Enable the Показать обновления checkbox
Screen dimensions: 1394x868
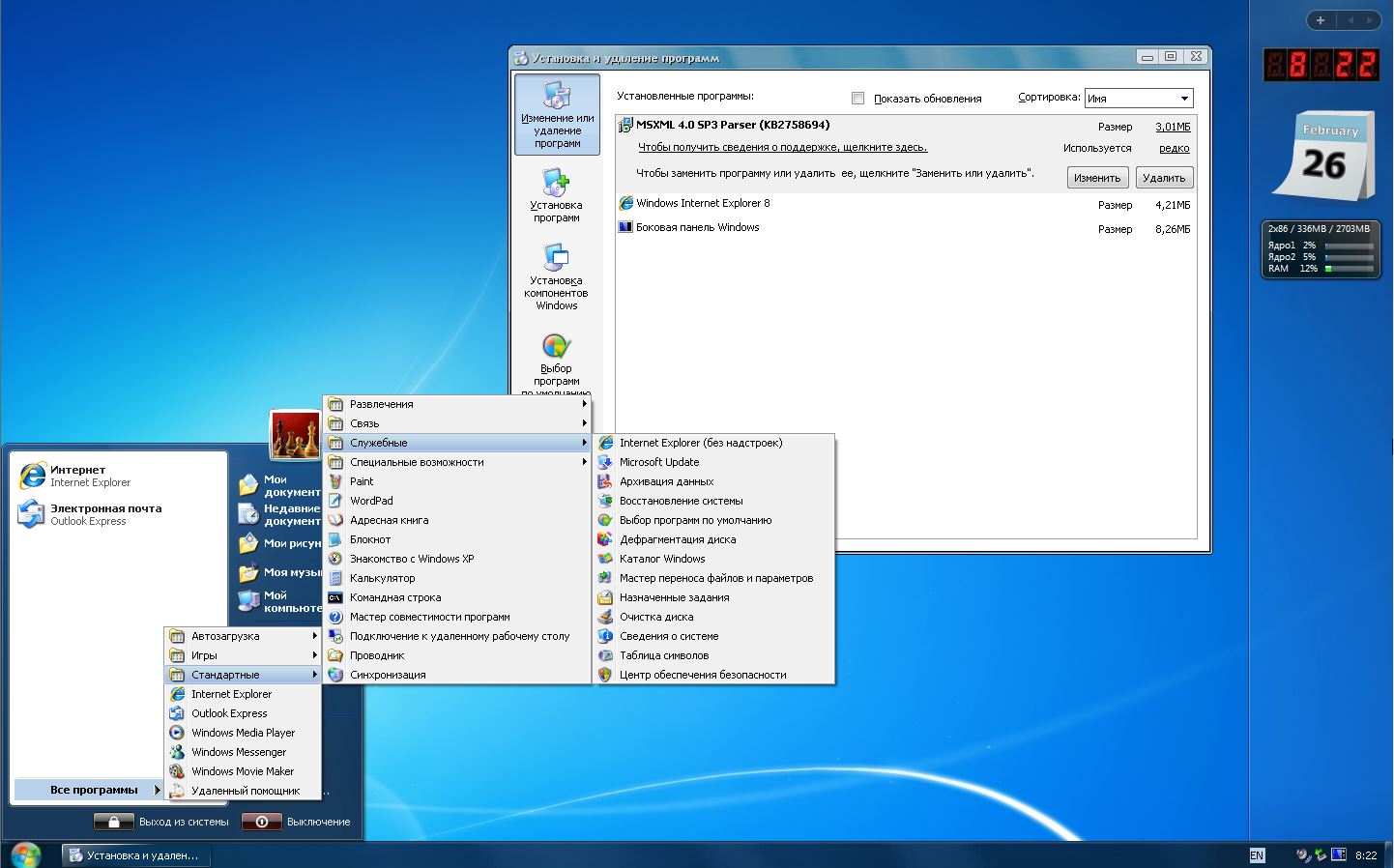[x=857, y=98]
